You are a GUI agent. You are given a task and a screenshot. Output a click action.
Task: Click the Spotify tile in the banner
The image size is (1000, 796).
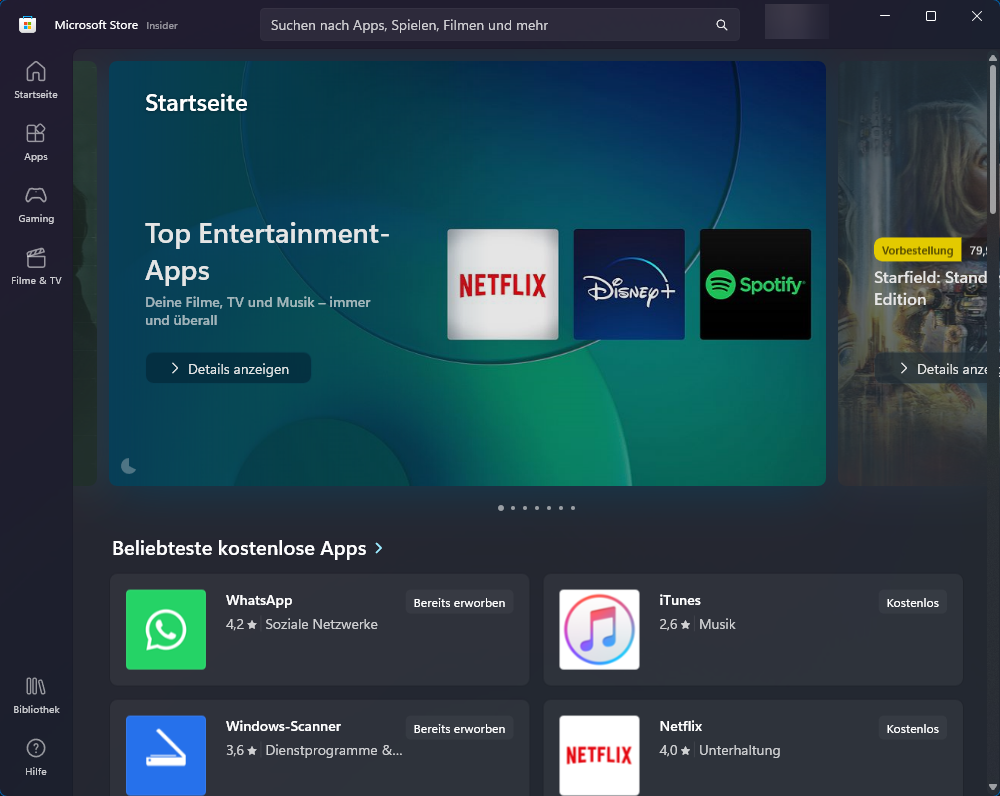pos(755,284)
